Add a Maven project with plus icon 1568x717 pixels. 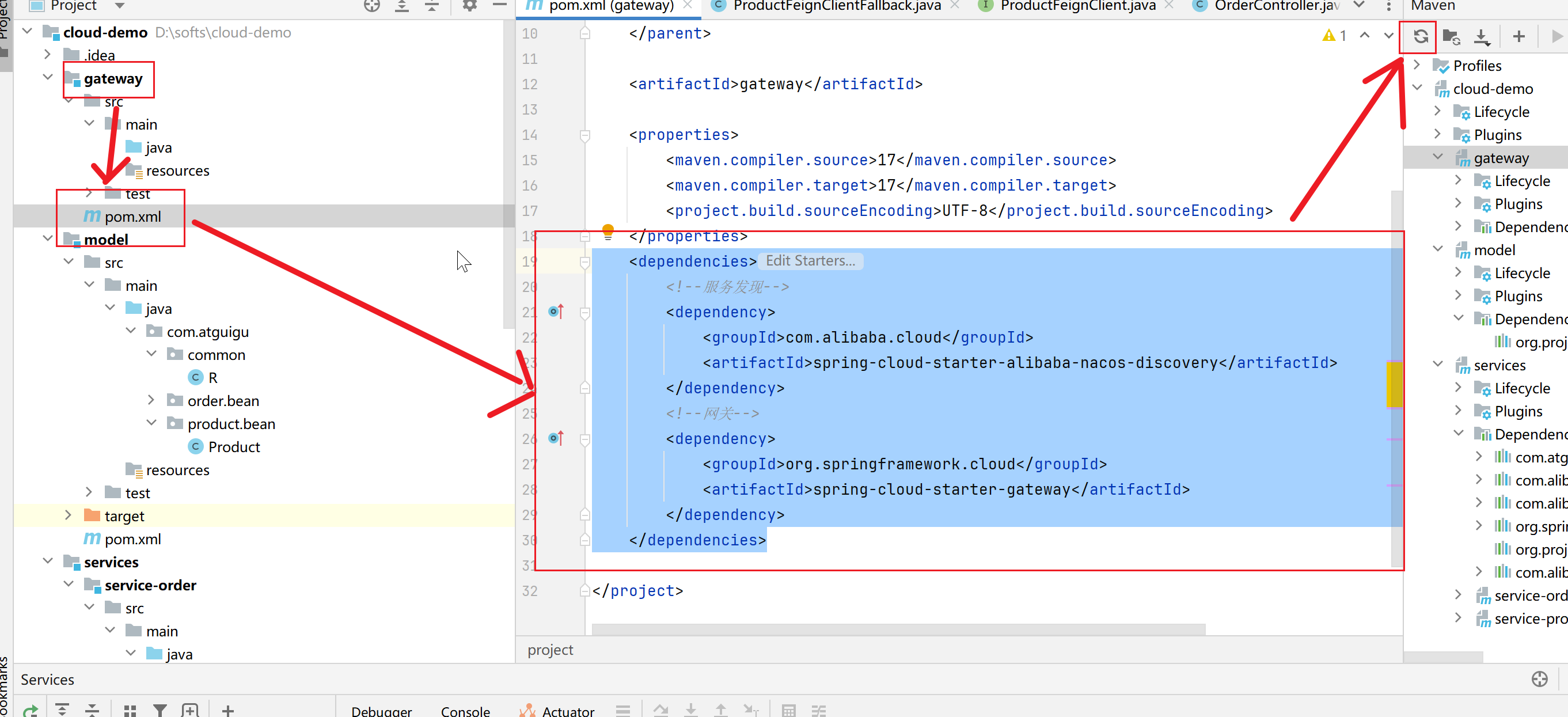(x=1518, y=36)
